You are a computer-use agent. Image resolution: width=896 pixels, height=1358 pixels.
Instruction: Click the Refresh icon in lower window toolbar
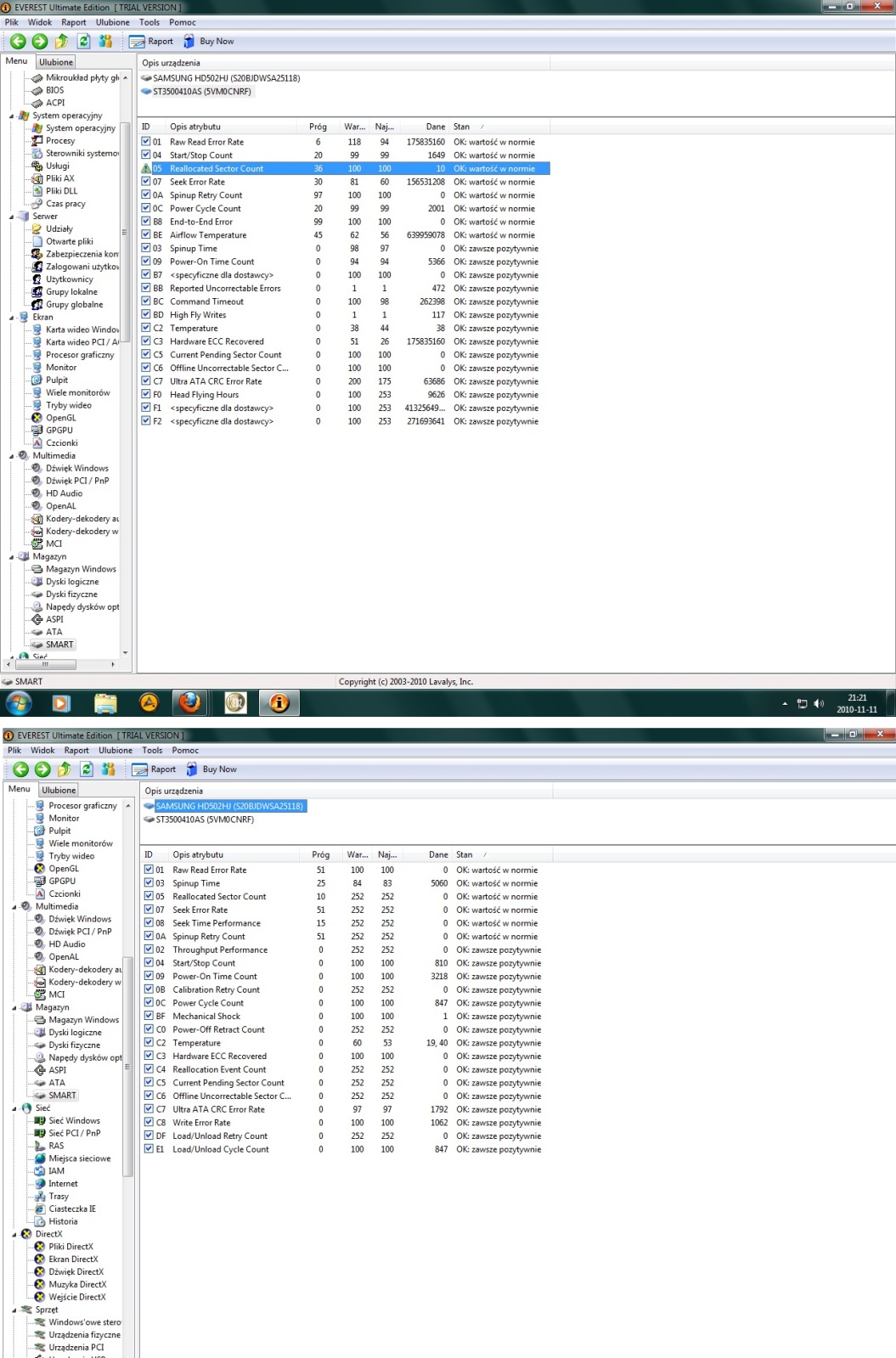87,769
